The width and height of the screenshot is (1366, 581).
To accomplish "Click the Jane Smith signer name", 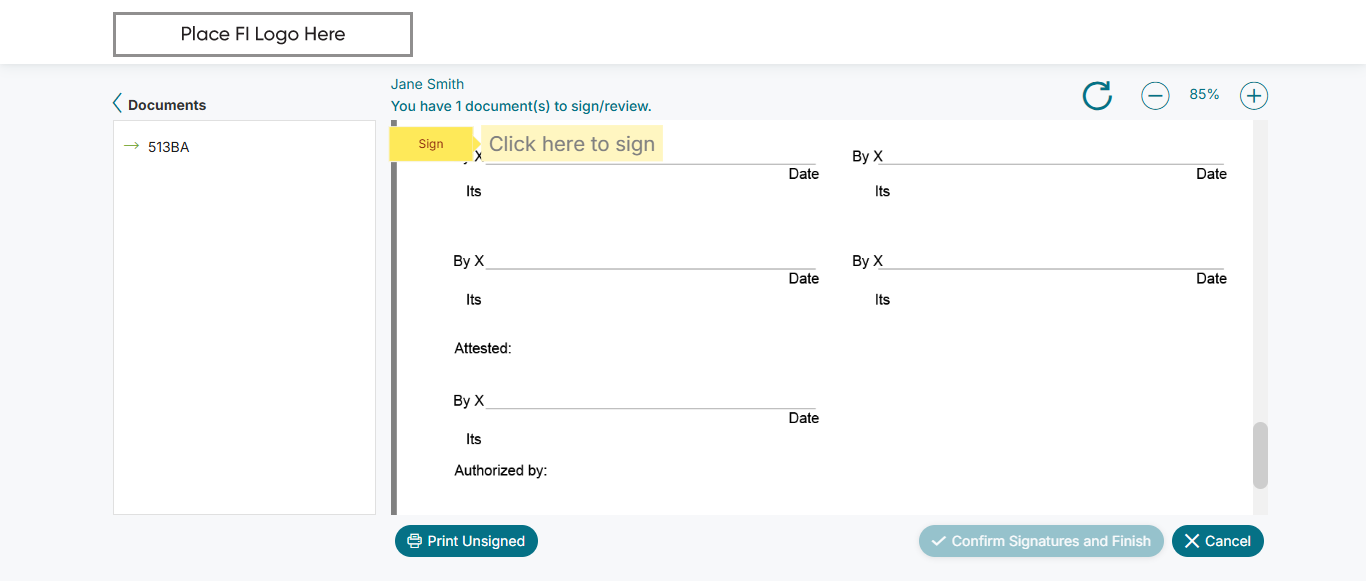I will [427, 84].
